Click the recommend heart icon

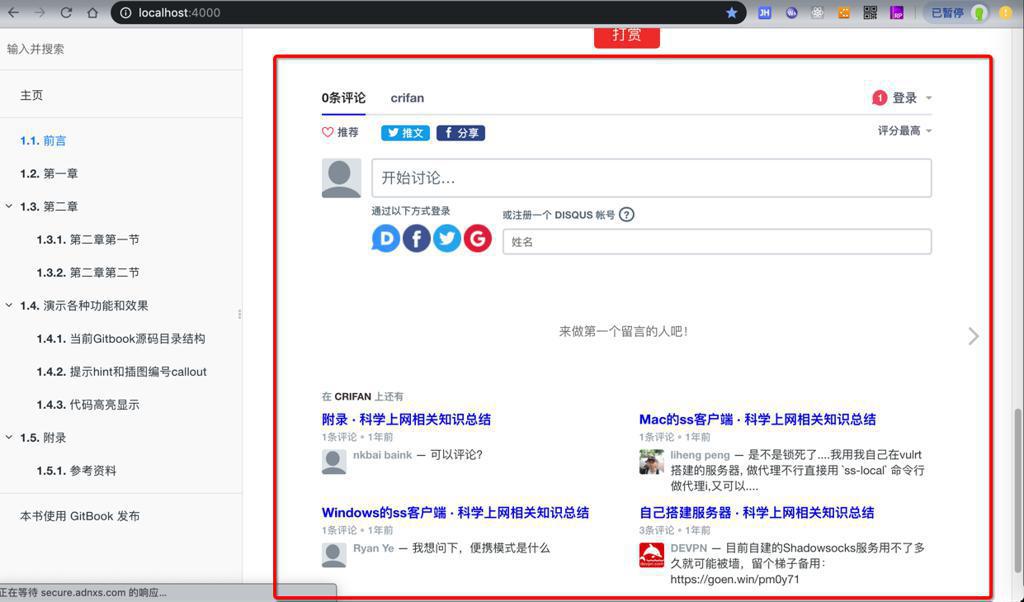[x=327, y=133]
